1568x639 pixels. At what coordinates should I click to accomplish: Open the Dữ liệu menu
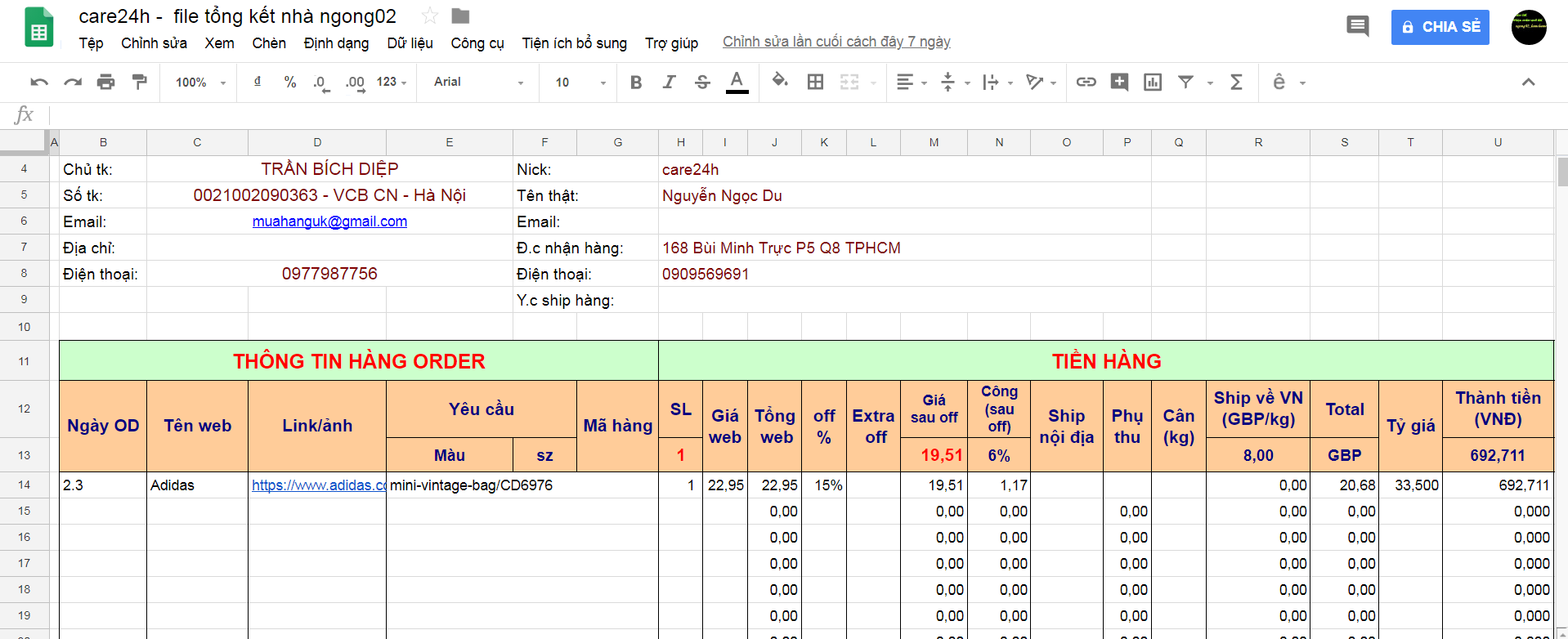tap(410, 43)
